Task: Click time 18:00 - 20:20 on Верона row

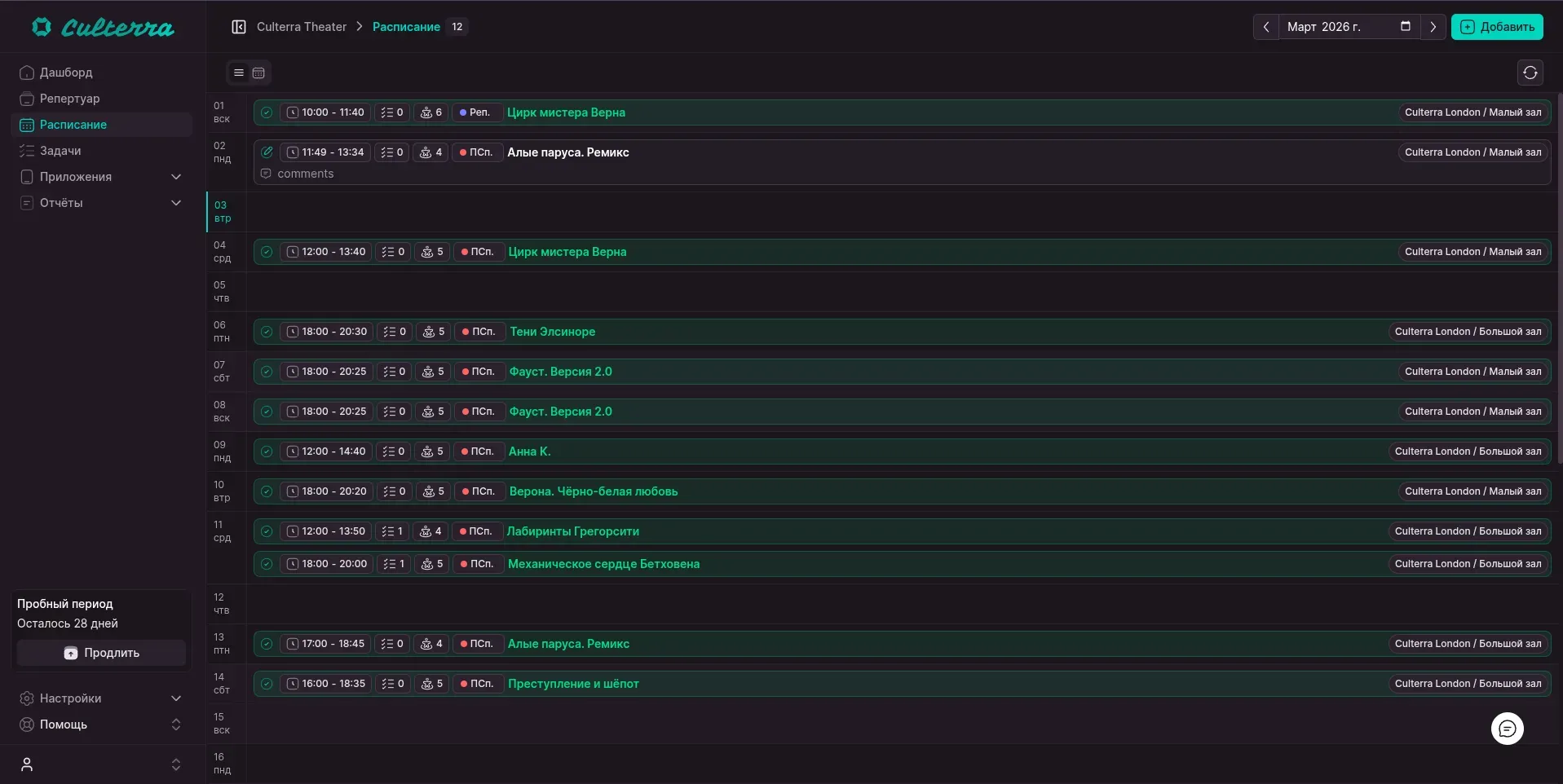Action: tap(327, 491)
